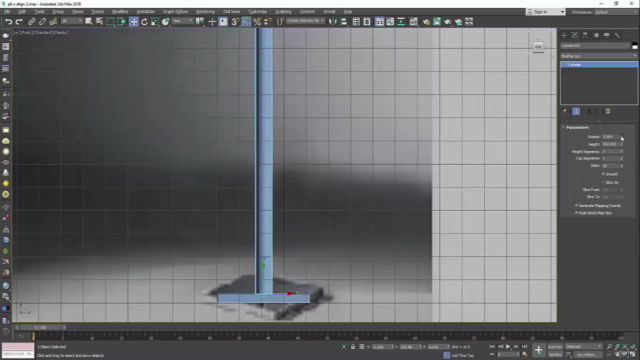Open the Select by Name dialog
This screenshot has height=360, width=640.
coord(99,22)
